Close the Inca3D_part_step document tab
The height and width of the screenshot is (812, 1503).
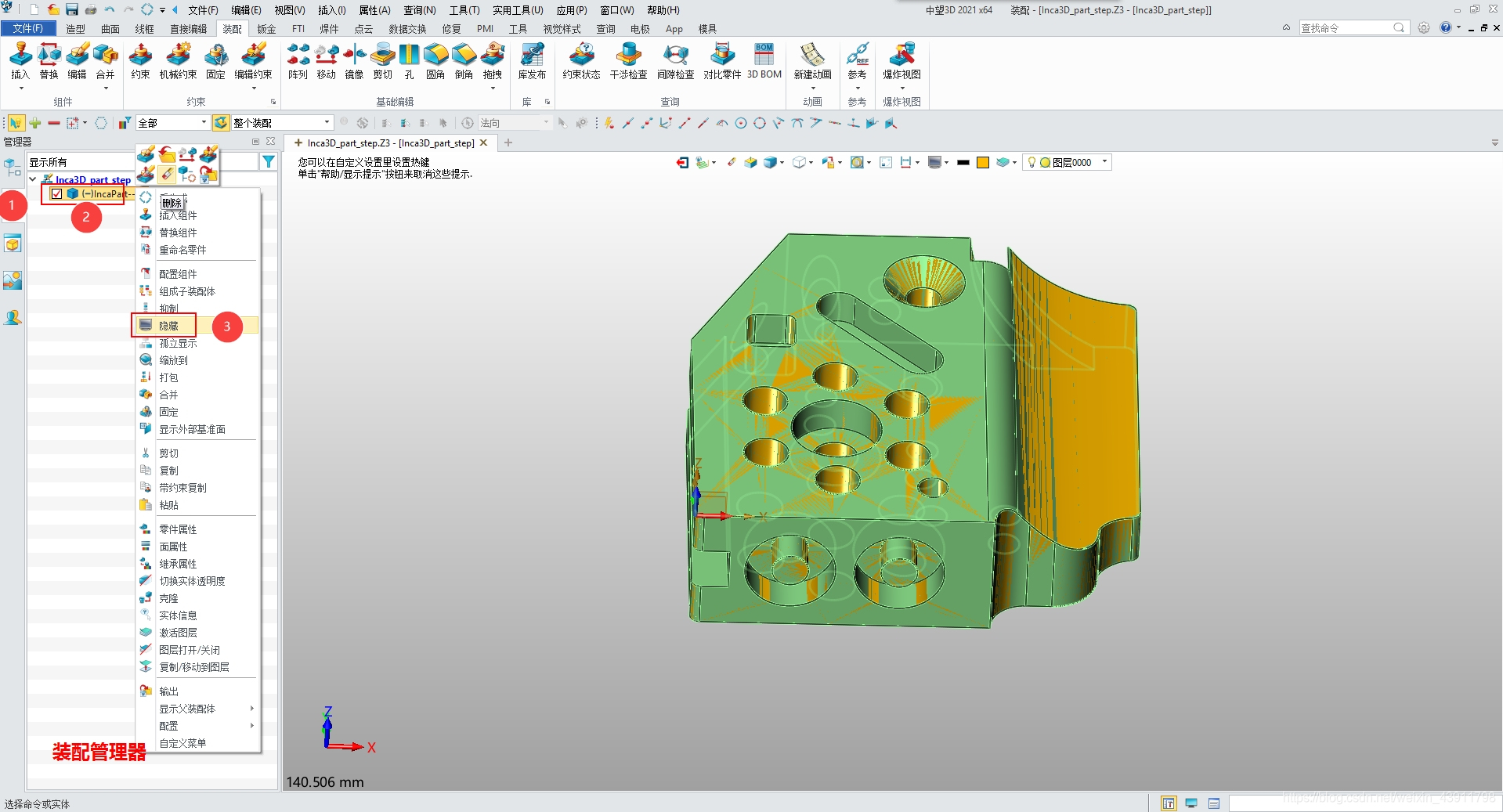[484, 143]
